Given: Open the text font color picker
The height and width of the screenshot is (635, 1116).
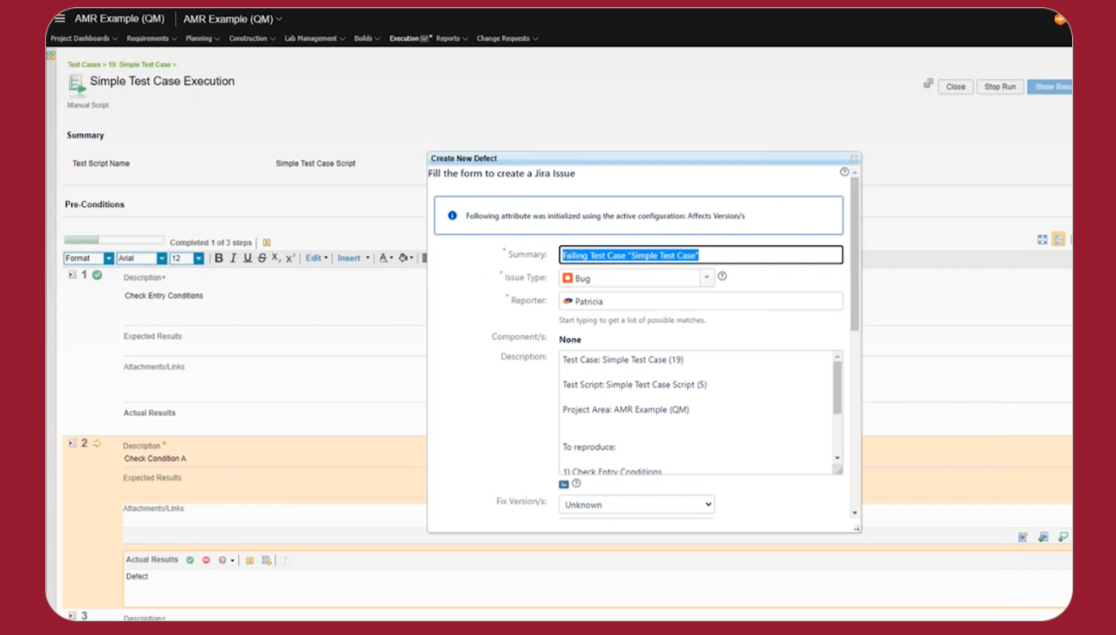Looking at the screenshot, I should [x=386, y=258].
